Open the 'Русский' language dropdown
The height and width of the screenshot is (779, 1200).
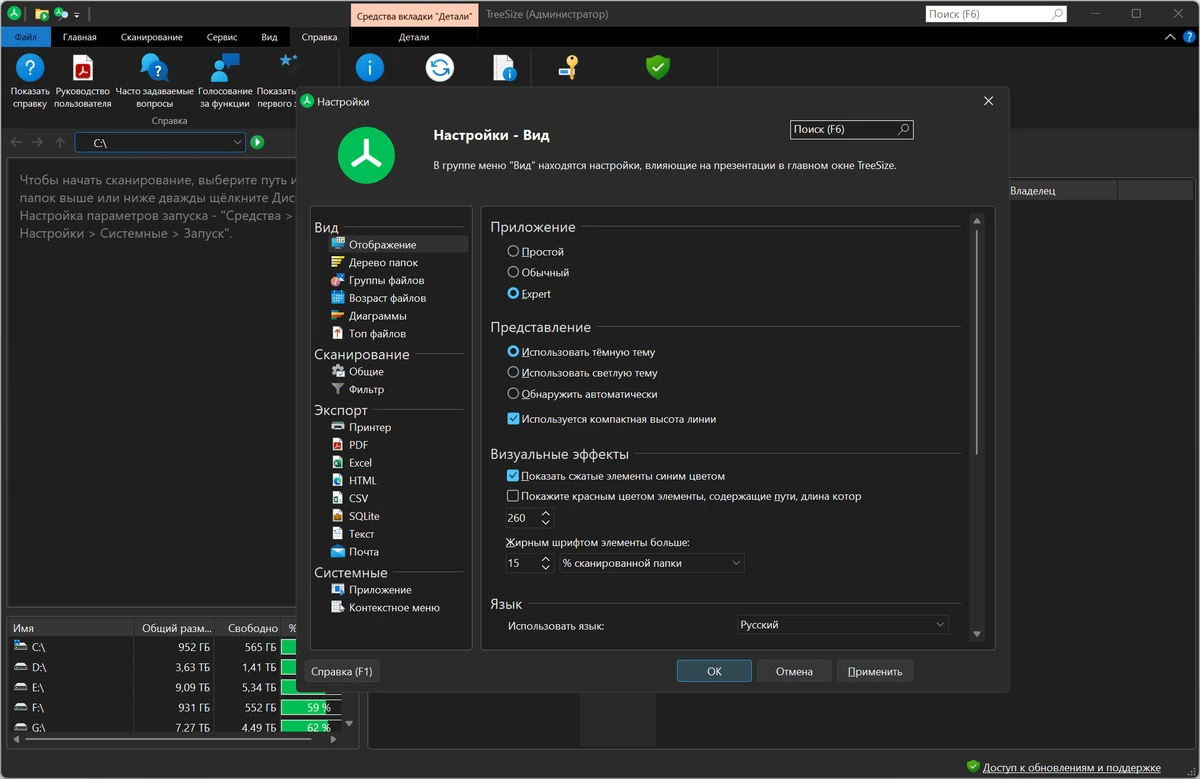tap(842, 625)
